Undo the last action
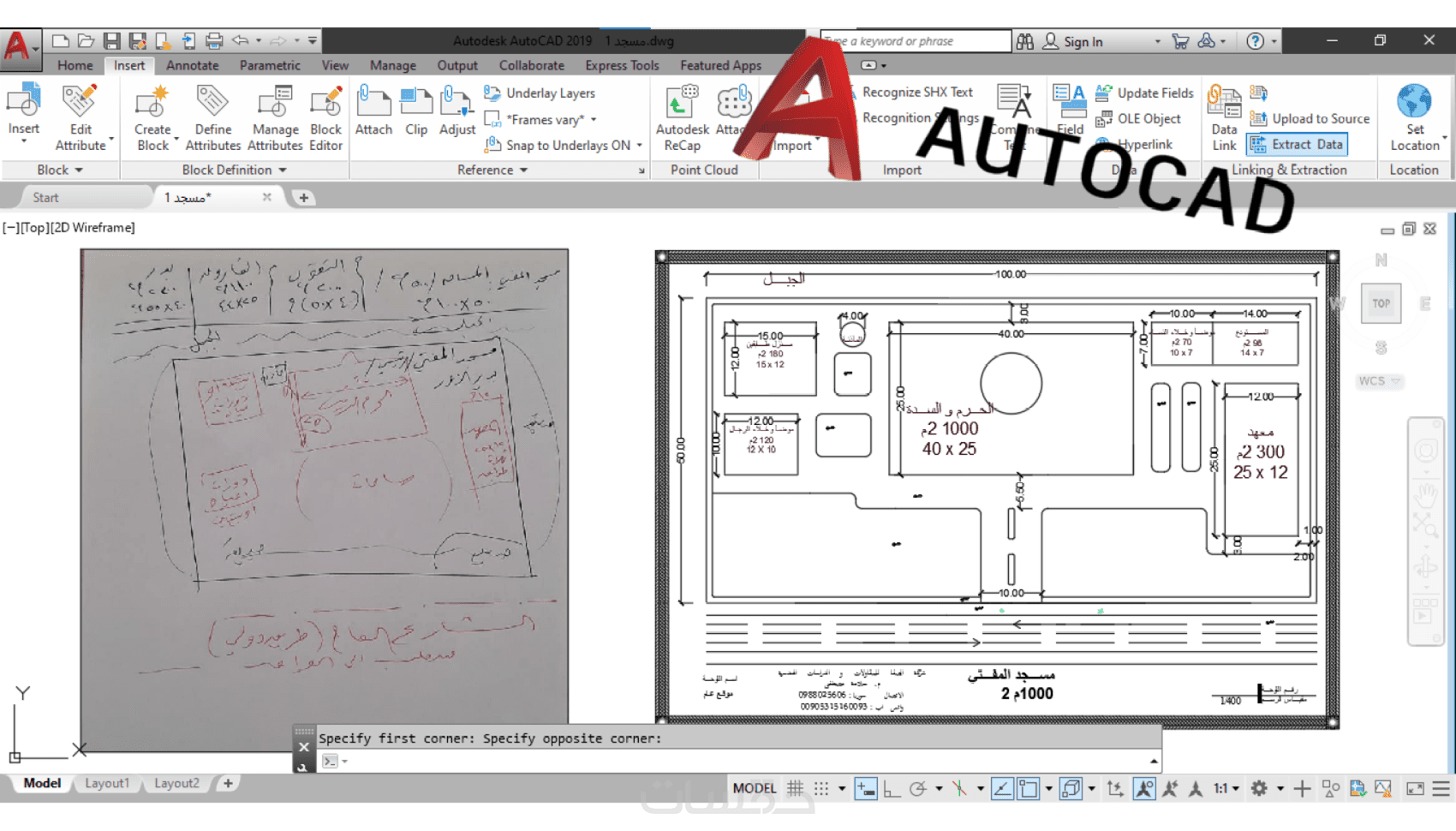This screenshot has height=831, width=1456. [x=241, y=40]
